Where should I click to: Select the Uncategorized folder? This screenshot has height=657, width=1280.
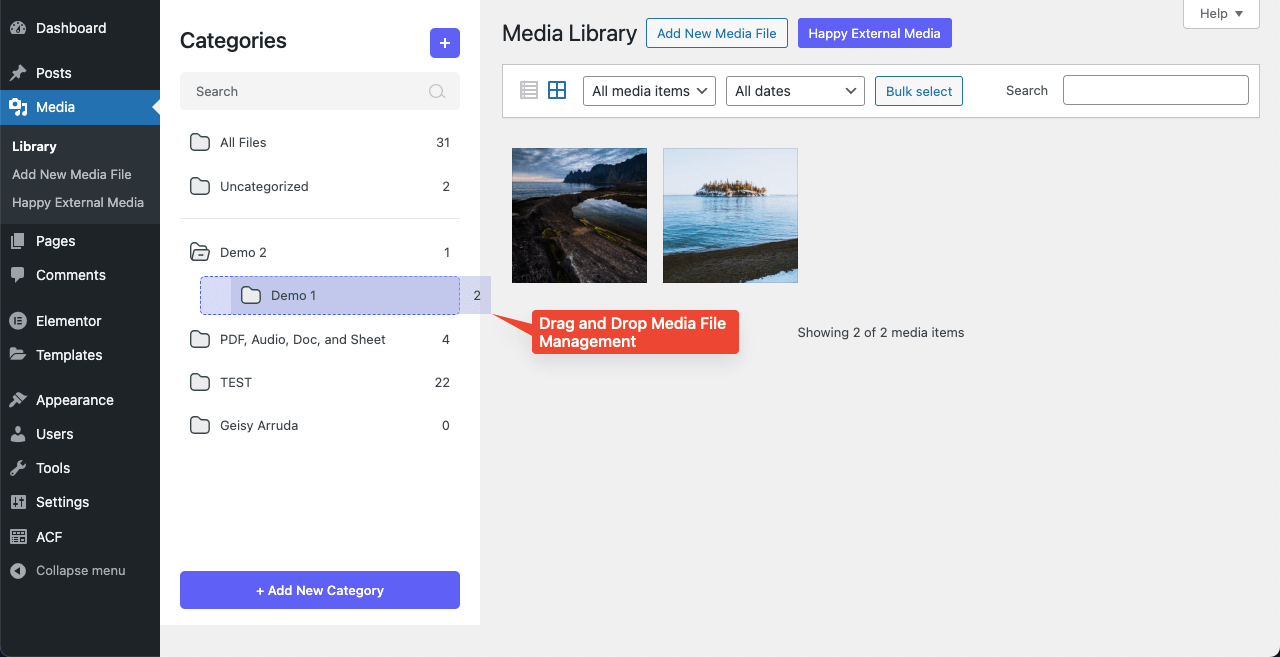(264, 186)
